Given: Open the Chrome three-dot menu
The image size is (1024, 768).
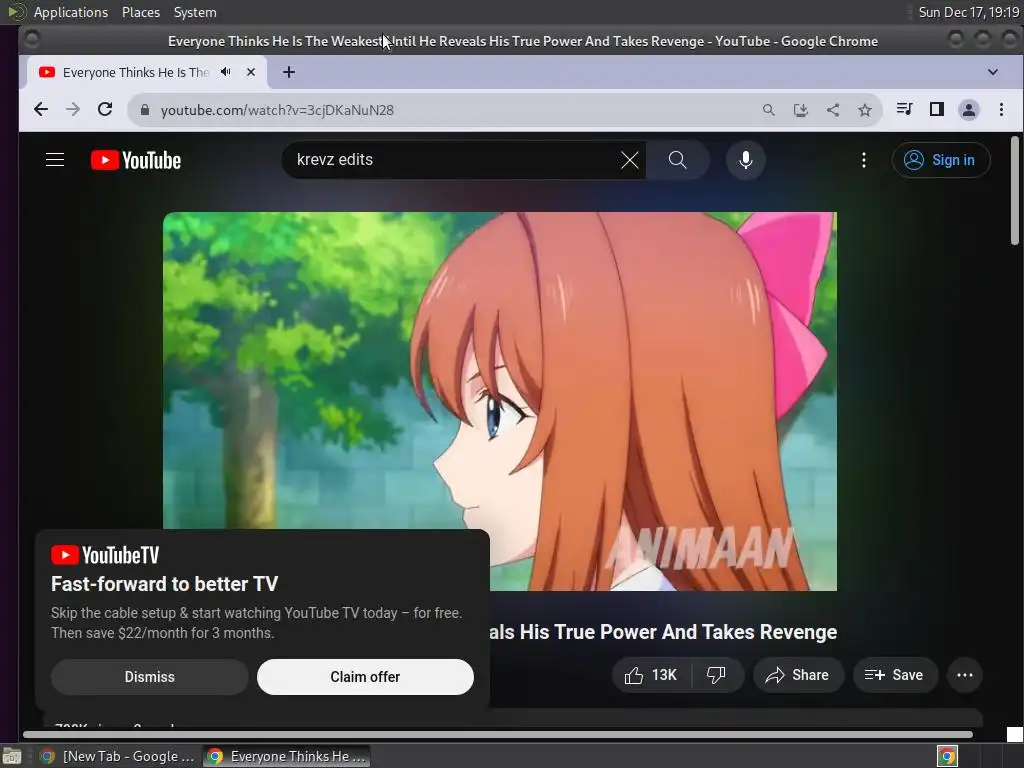Looking at the screenshot, I should (1001, 110).
